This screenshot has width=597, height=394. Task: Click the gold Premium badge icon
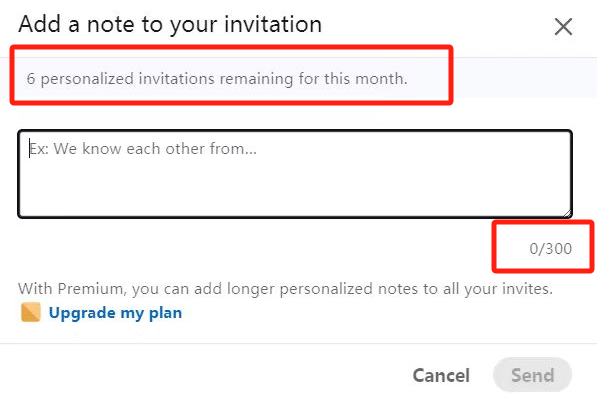(x=31, y=312)
